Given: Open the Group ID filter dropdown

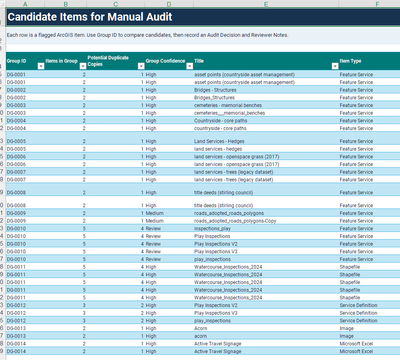Looking at the screenshot, I should (x=41, y=66).
